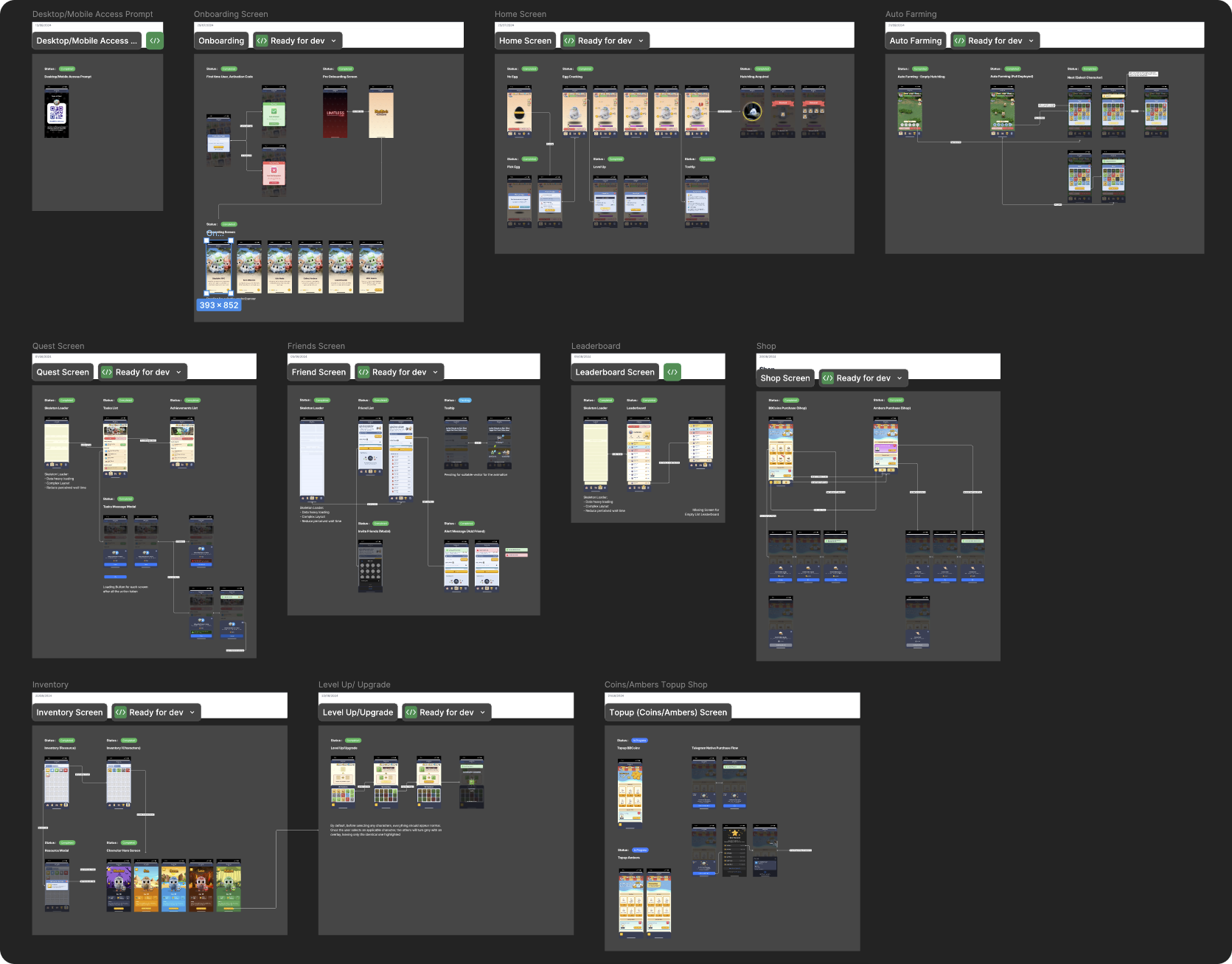Select the dark fourth frame in Level Up/Upgrade

tap(471, 782)
